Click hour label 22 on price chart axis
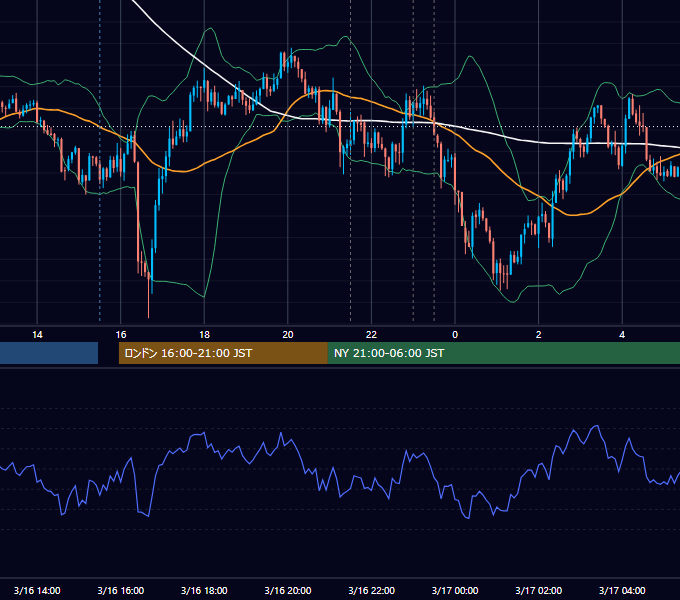This screenshot has height=600, width=680. [x=371, y=335]
